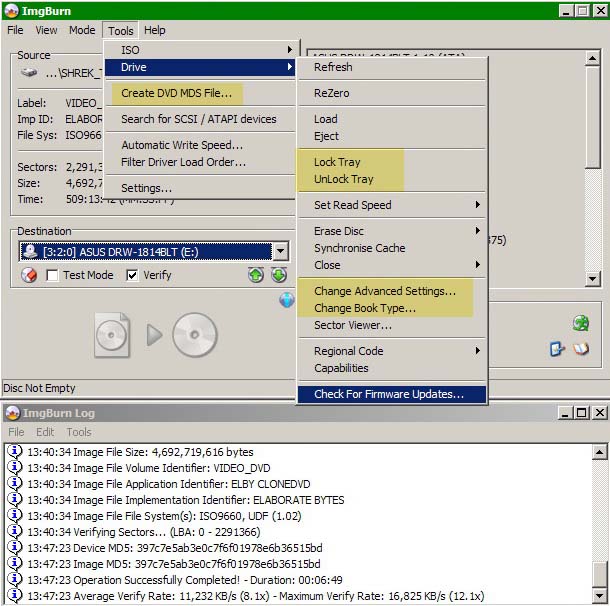Open the File menu in ImgBurn Log window

point(16,432)
